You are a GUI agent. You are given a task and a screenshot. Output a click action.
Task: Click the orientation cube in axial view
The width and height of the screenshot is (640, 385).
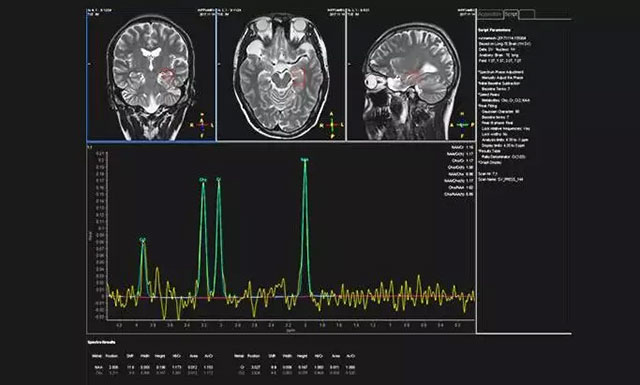tap(332, 125)
